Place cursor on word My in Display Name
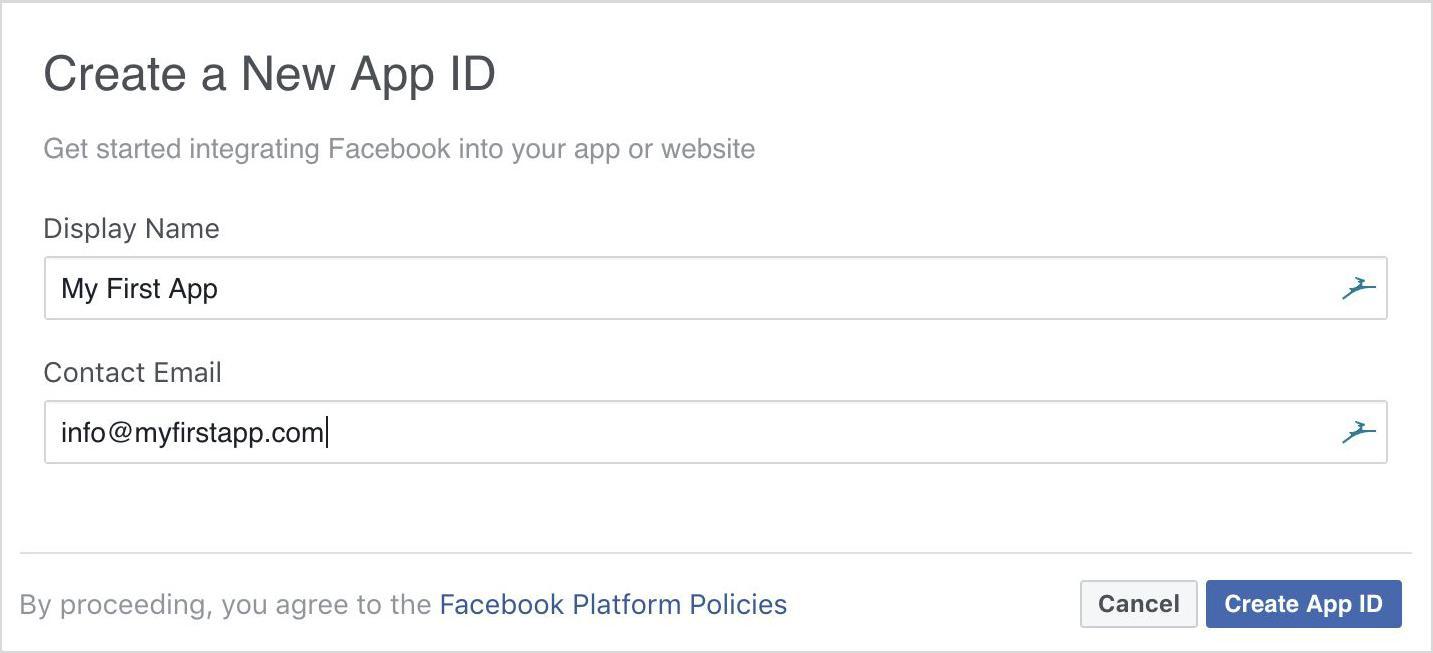This screenshot has height=653, width=1433. click(80, 290)
